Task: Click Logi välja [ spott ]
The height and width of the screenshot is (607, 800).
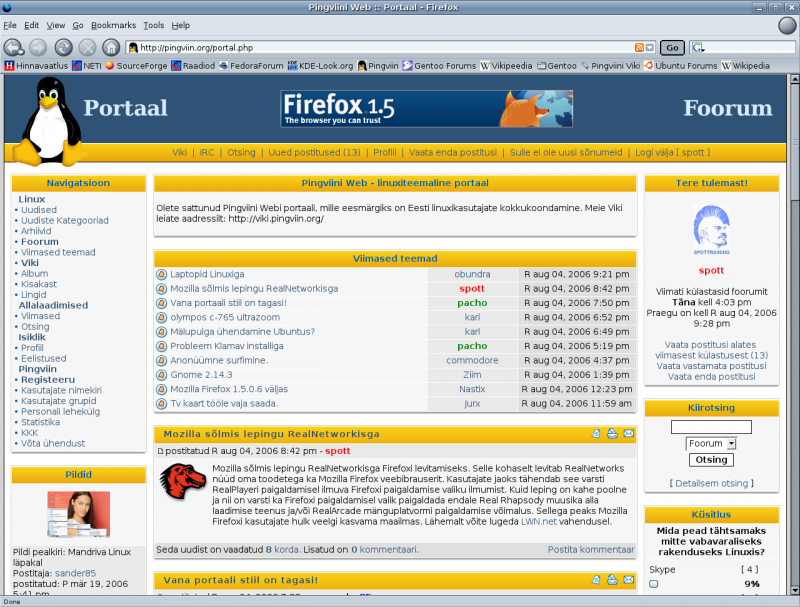Action: 672,152
